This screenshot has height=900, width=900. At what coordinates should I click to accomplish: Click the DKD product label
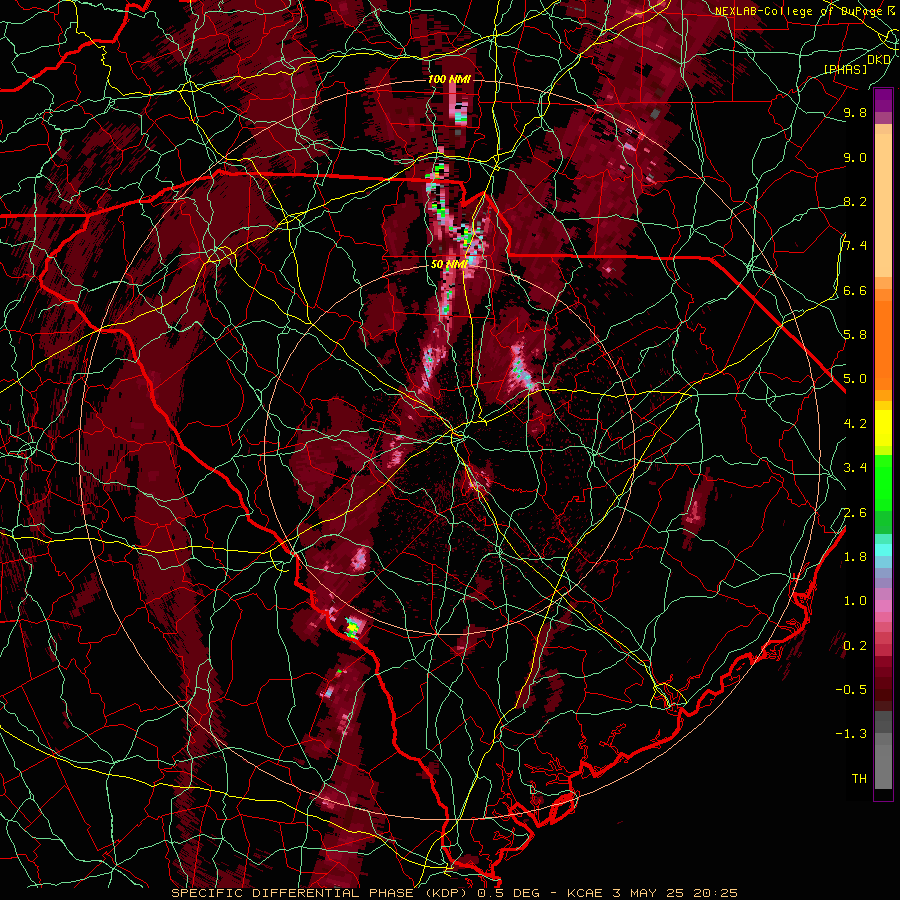pos(879,60)
